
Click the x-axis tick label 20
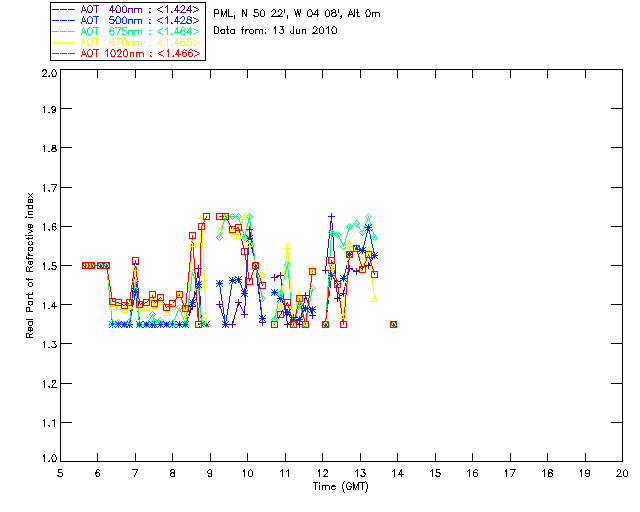click(x=622, y=473)
